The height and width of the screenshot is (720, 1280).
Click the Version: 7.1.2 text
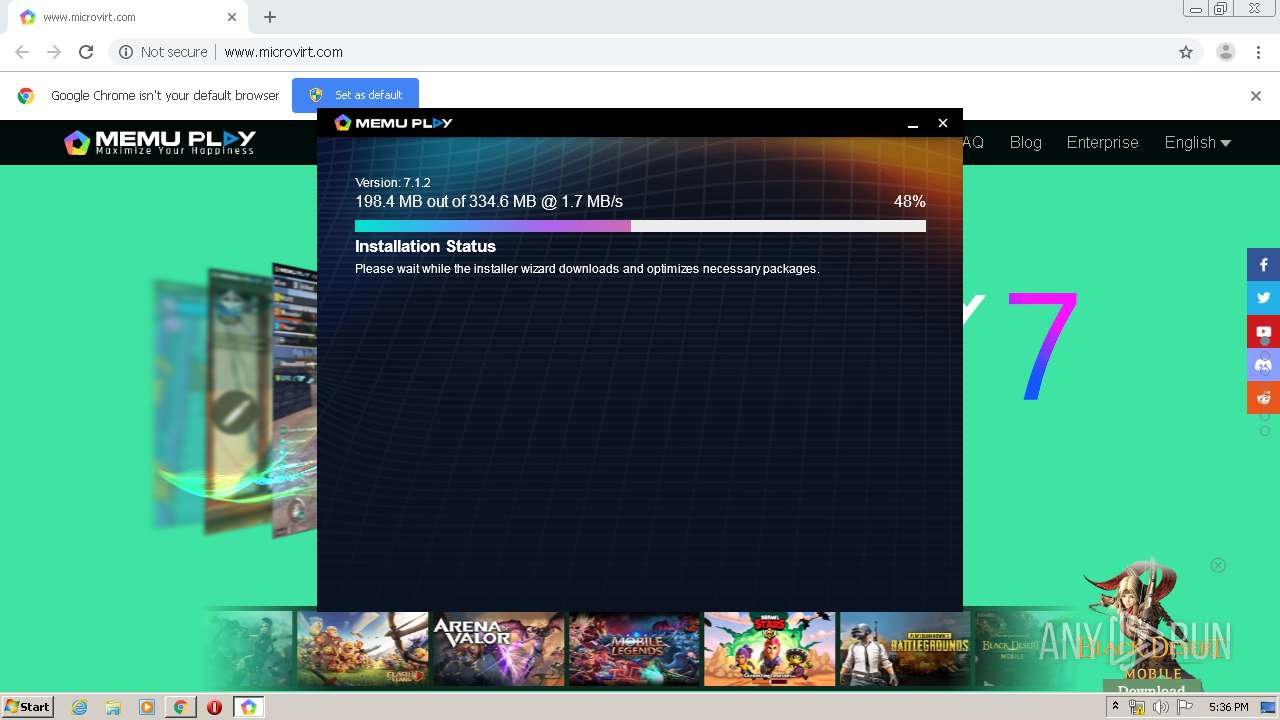click(392, 182)
